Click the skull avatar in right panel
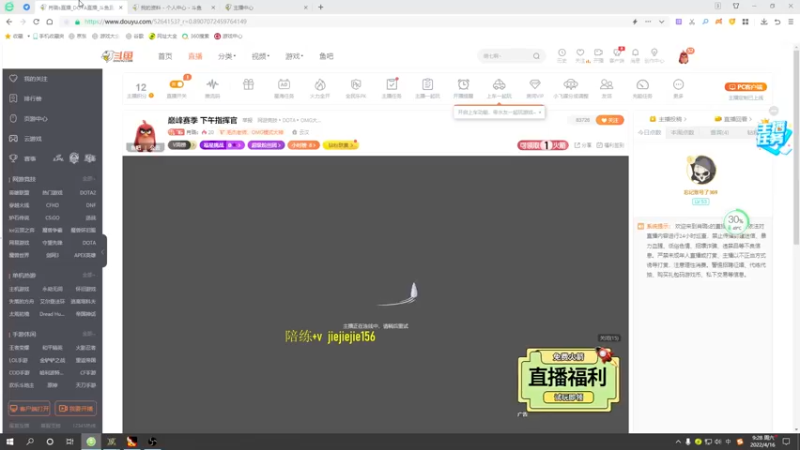The width and height of the screenshot is (800, 450). click(702, 170)
